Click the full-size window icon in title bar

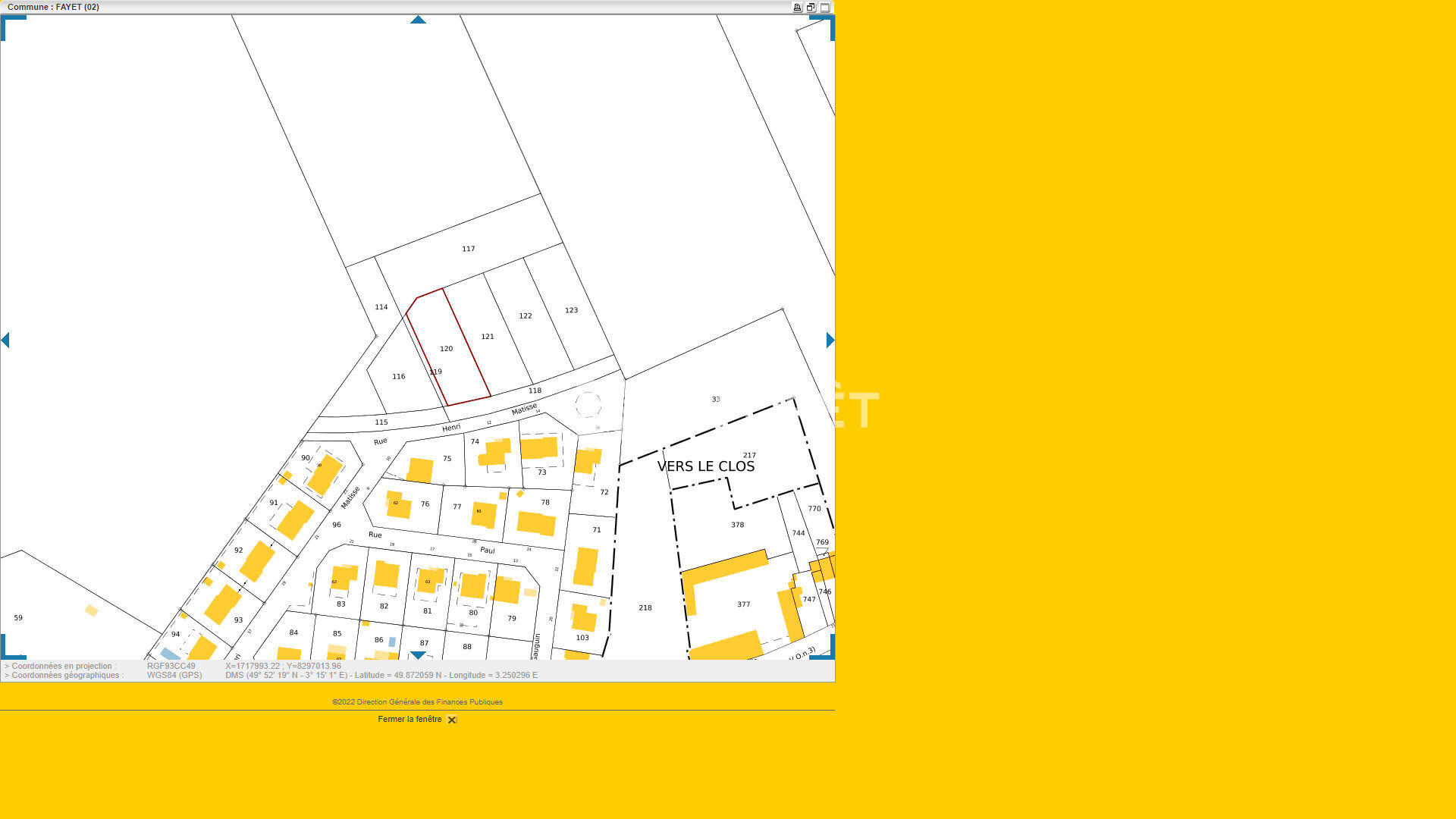pos(825,8)
